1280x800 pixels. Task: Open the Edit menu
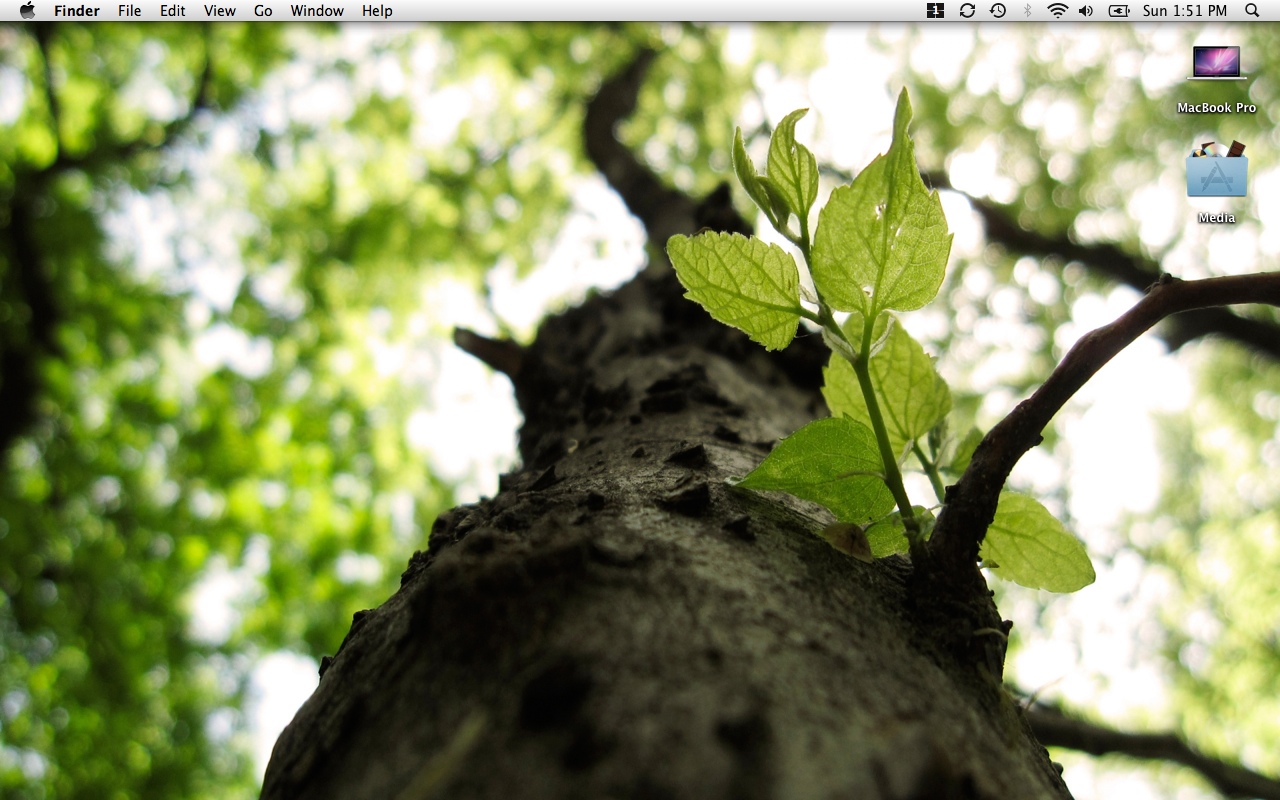click(173, 11)
